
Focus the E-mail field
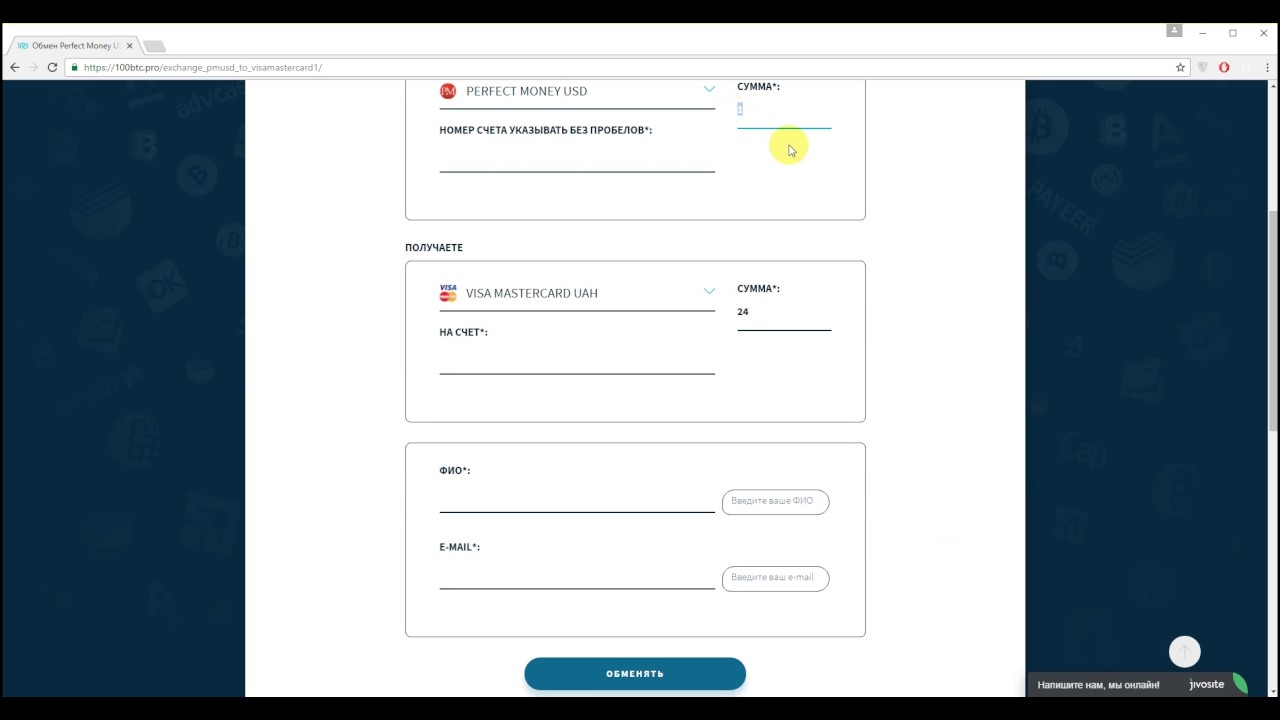click(x=577, y=575)
